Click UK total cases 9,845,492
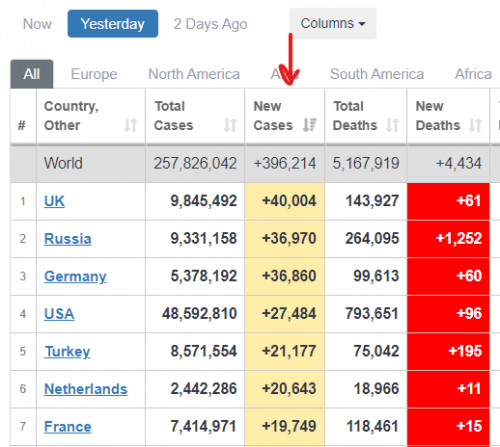Image resolution: width=500 pixels, height=447 pixels. (204, 201)
